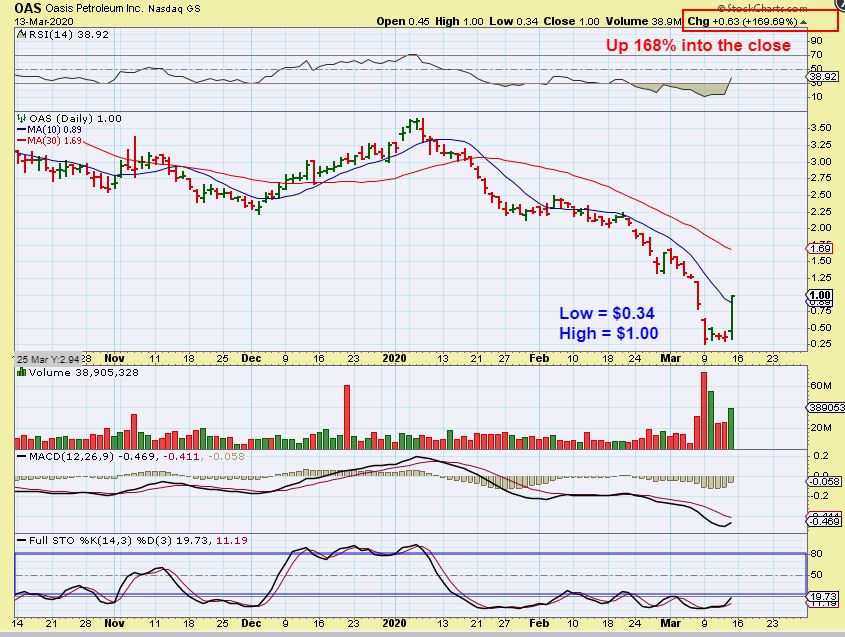Click the Close 1.00 header value
The width and height of the screenshot is (845, 637).
[571, 22]
